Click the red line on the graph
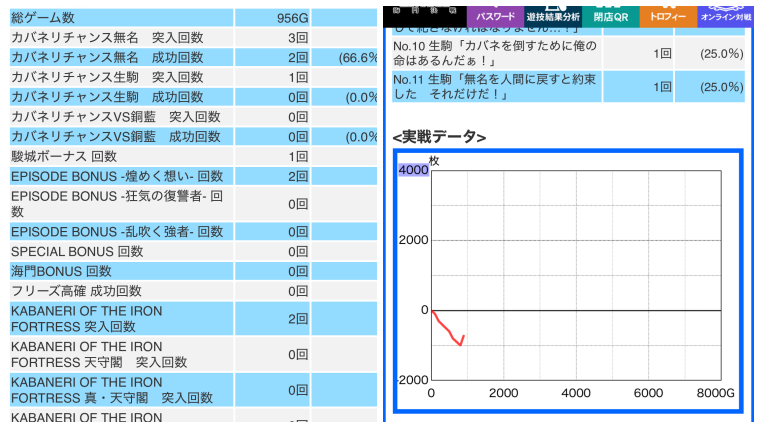The height and width of the screenshot is (428, 760). [x=448, y=328]
